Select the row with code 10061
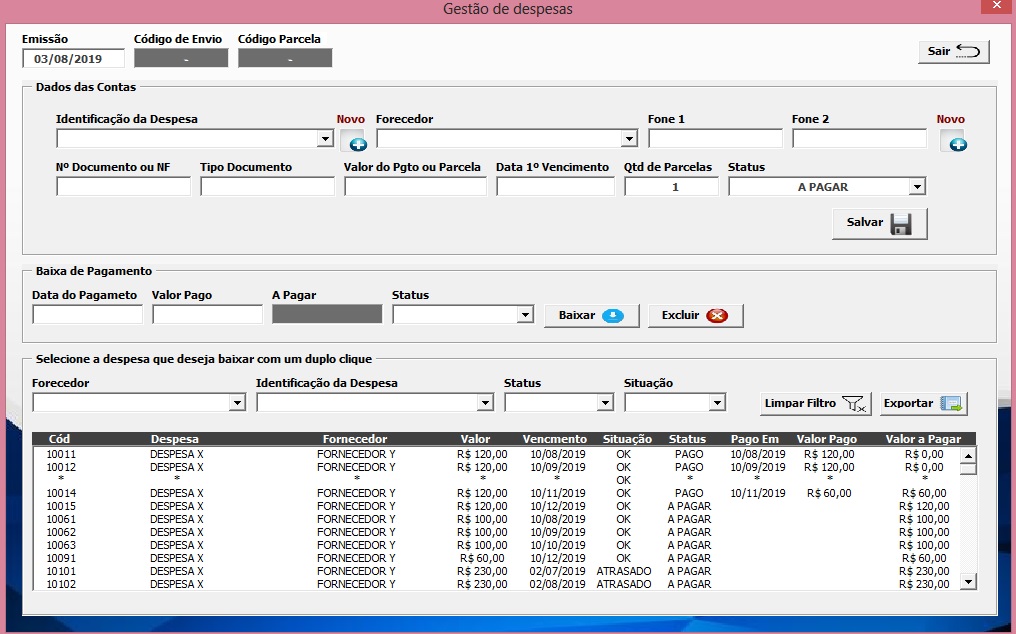 [x=497, y=519]
